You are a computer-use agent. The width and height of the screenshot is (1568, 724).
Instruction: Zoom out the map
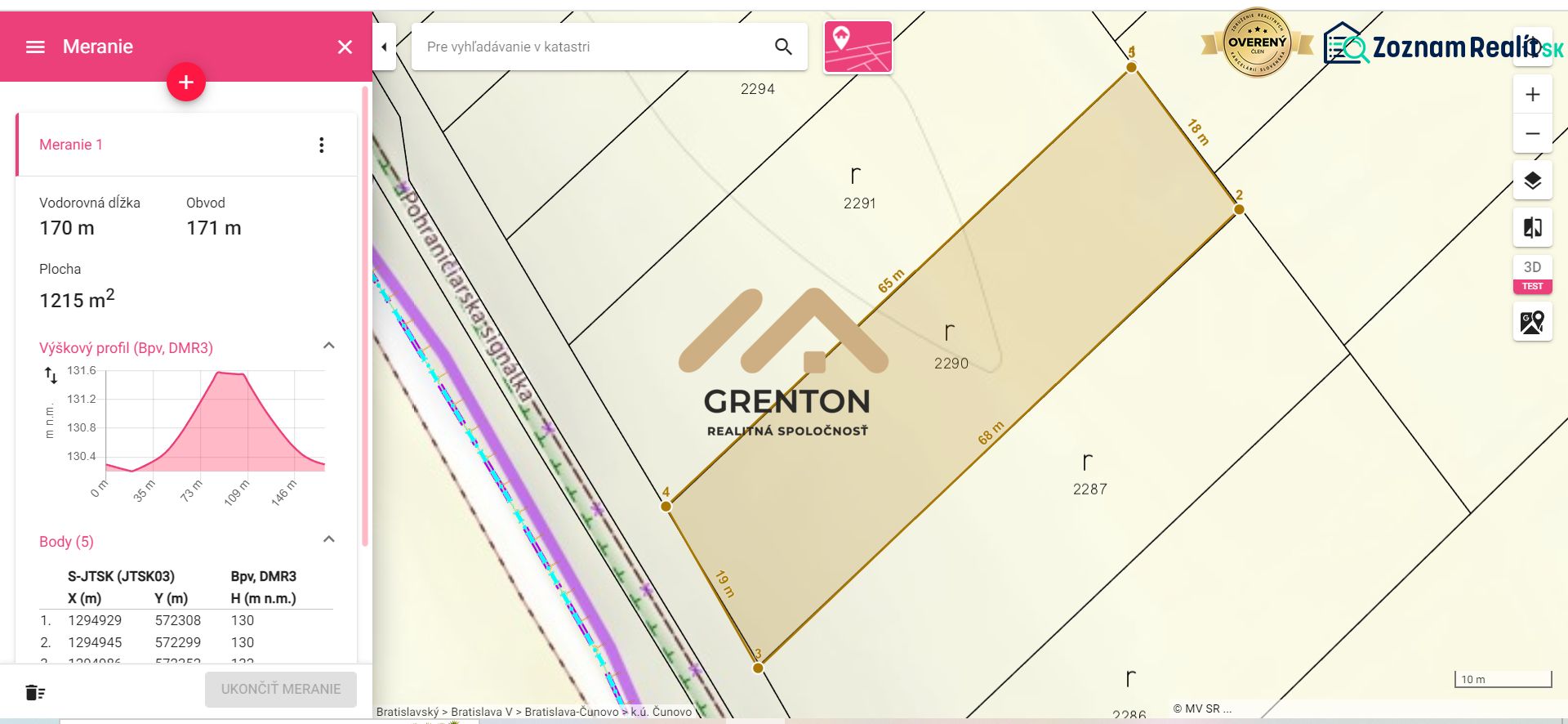click(x=1532, y=133)
